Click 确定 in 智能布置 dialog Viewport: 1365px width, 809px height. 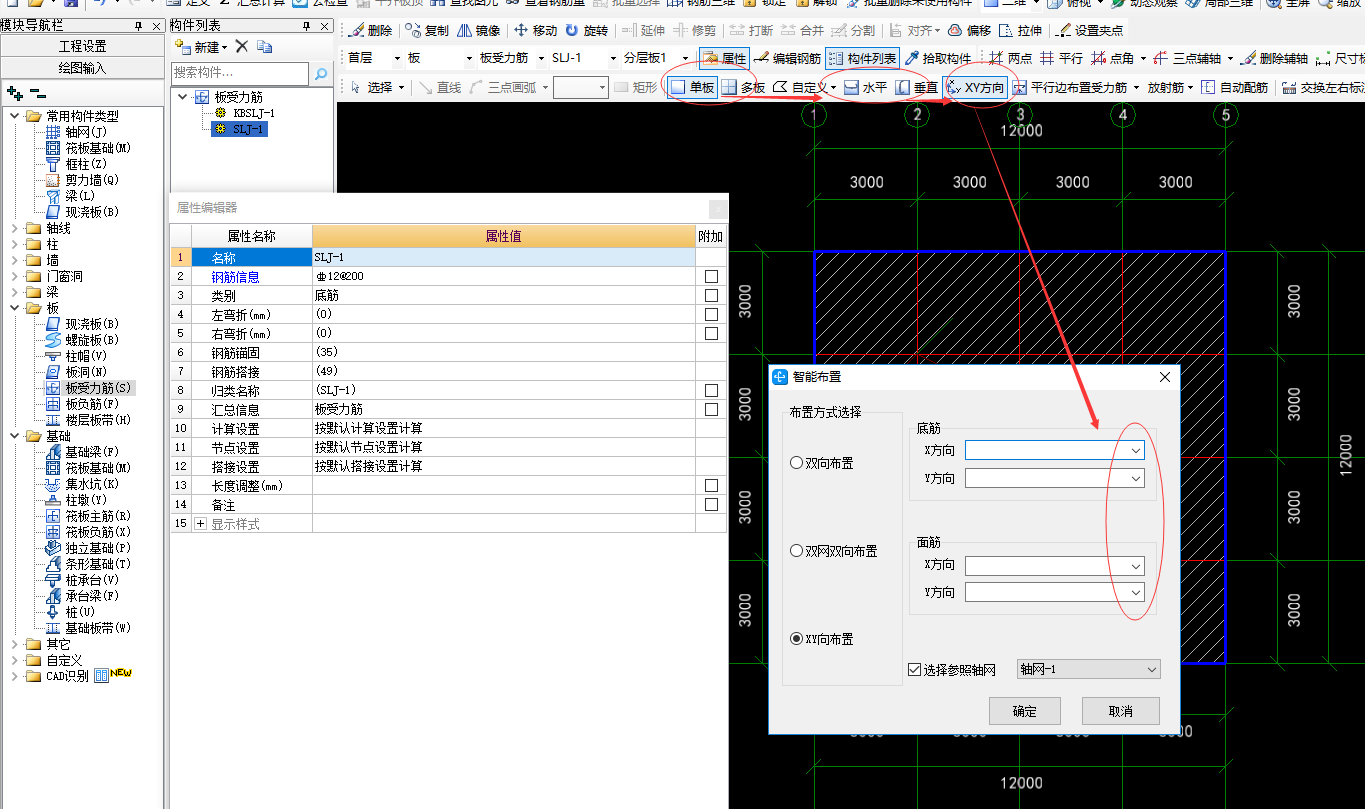[1024, 711]
